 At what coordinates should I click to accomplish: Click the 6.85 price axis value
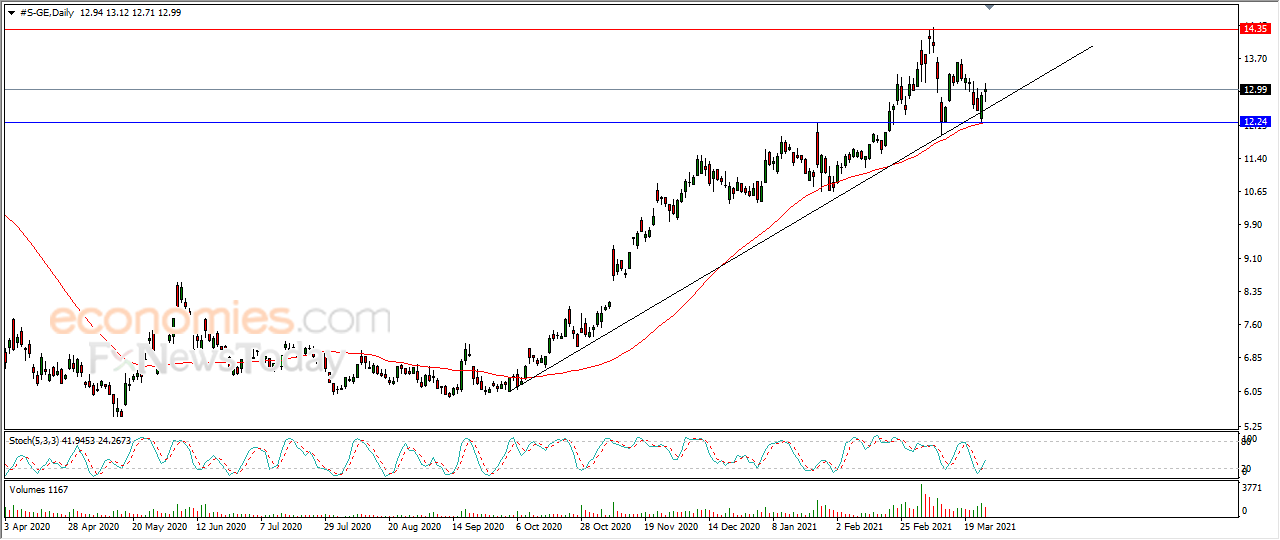coord(1252,358)
